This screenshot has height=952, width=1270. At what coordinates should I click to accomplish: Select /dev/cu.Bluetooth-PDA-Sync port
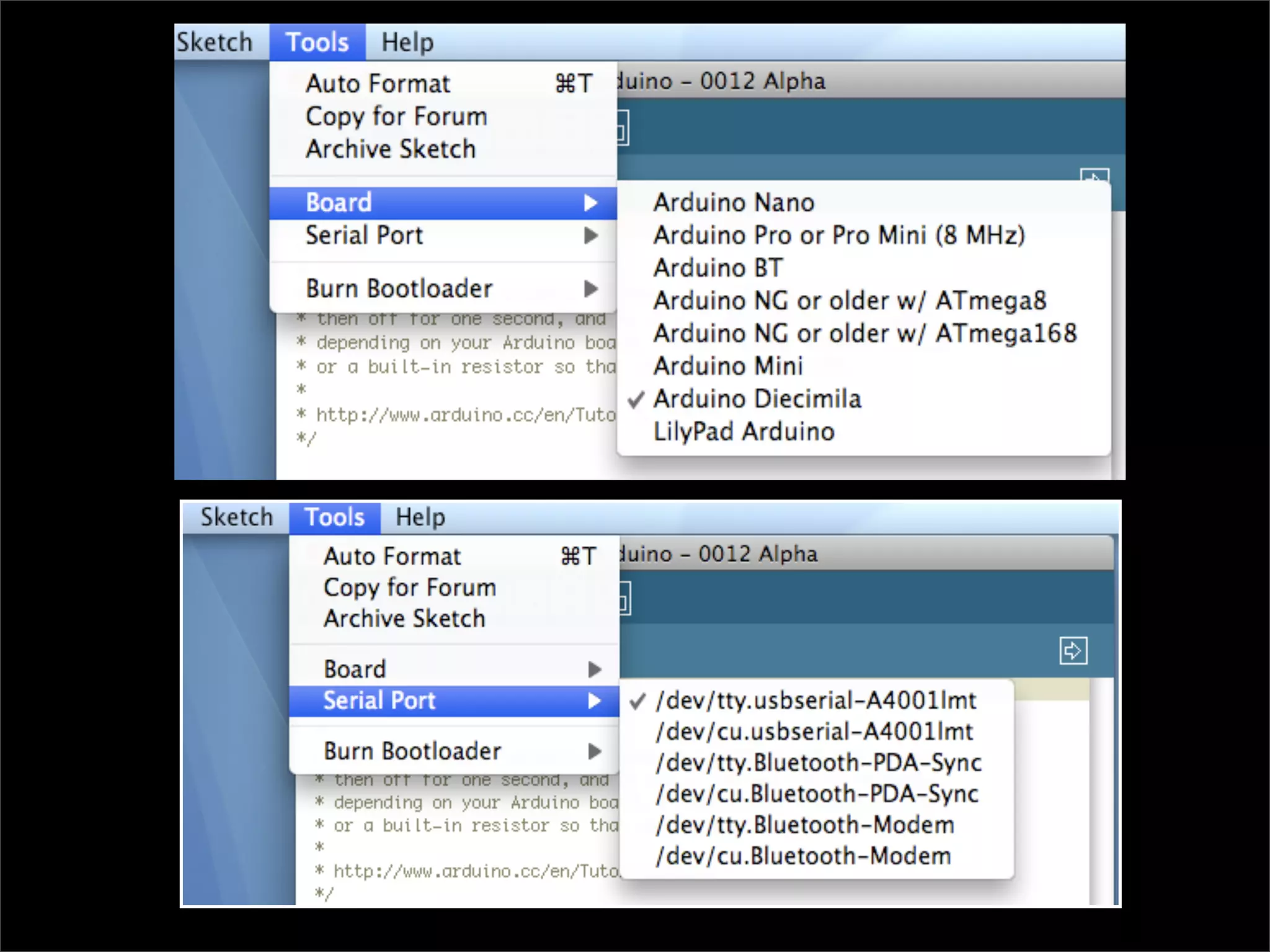point(817,795)
